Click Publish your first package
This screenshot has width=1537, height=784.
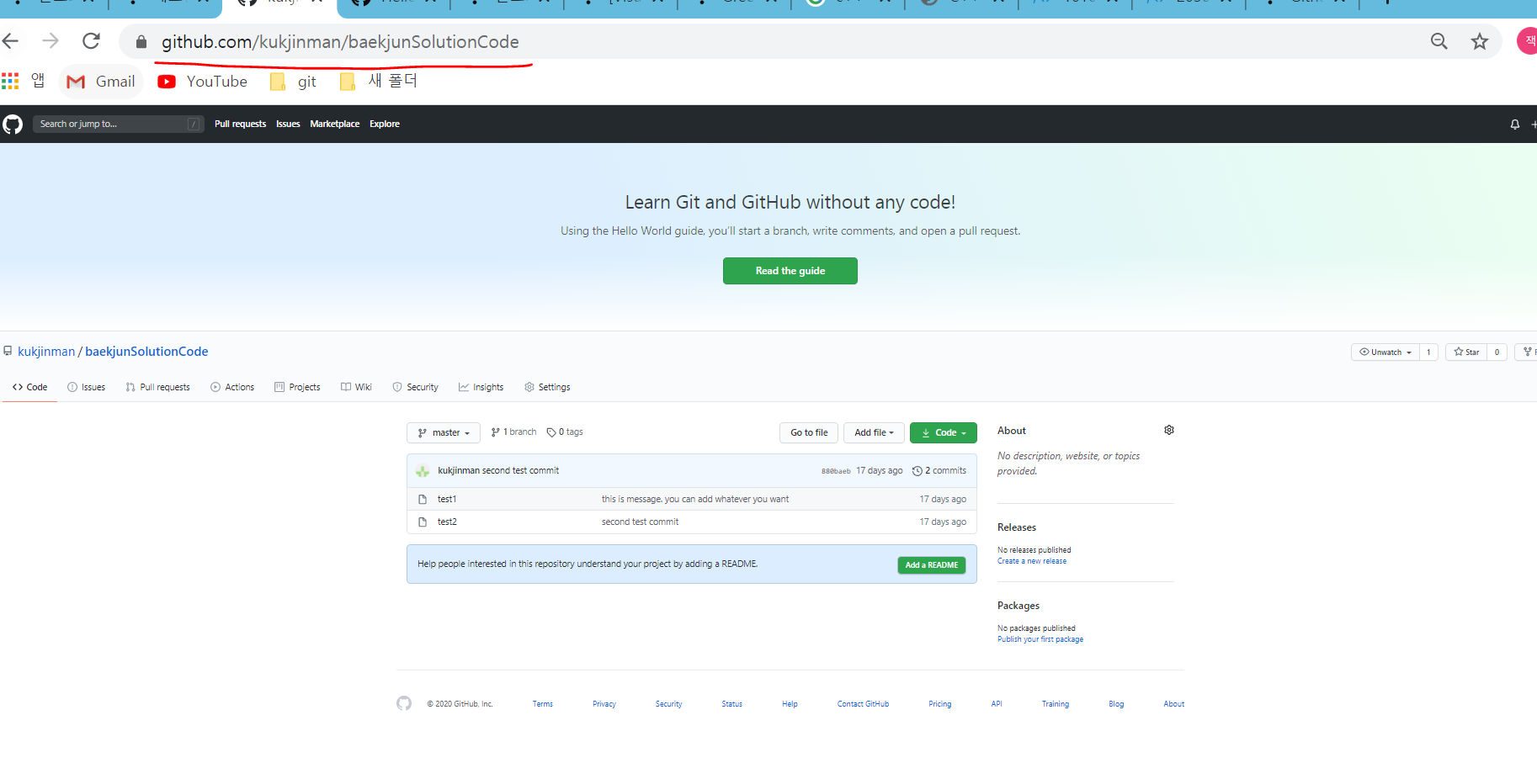(1040, 639)
